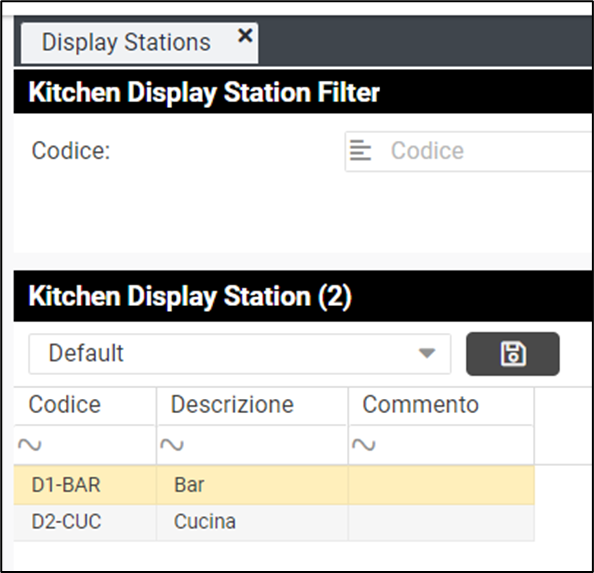594x573 pixels.
Task: Sort by the Descrizione column header
Action: (232, 404)
